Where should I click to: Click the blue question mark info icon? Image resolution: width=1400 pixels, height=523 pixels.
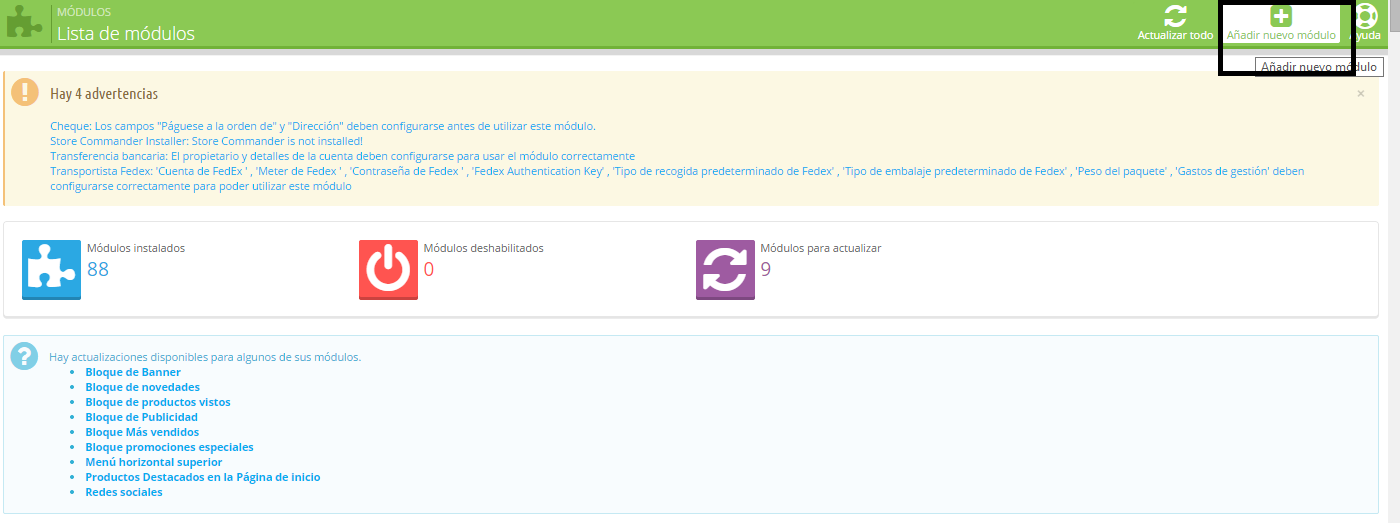25,355
